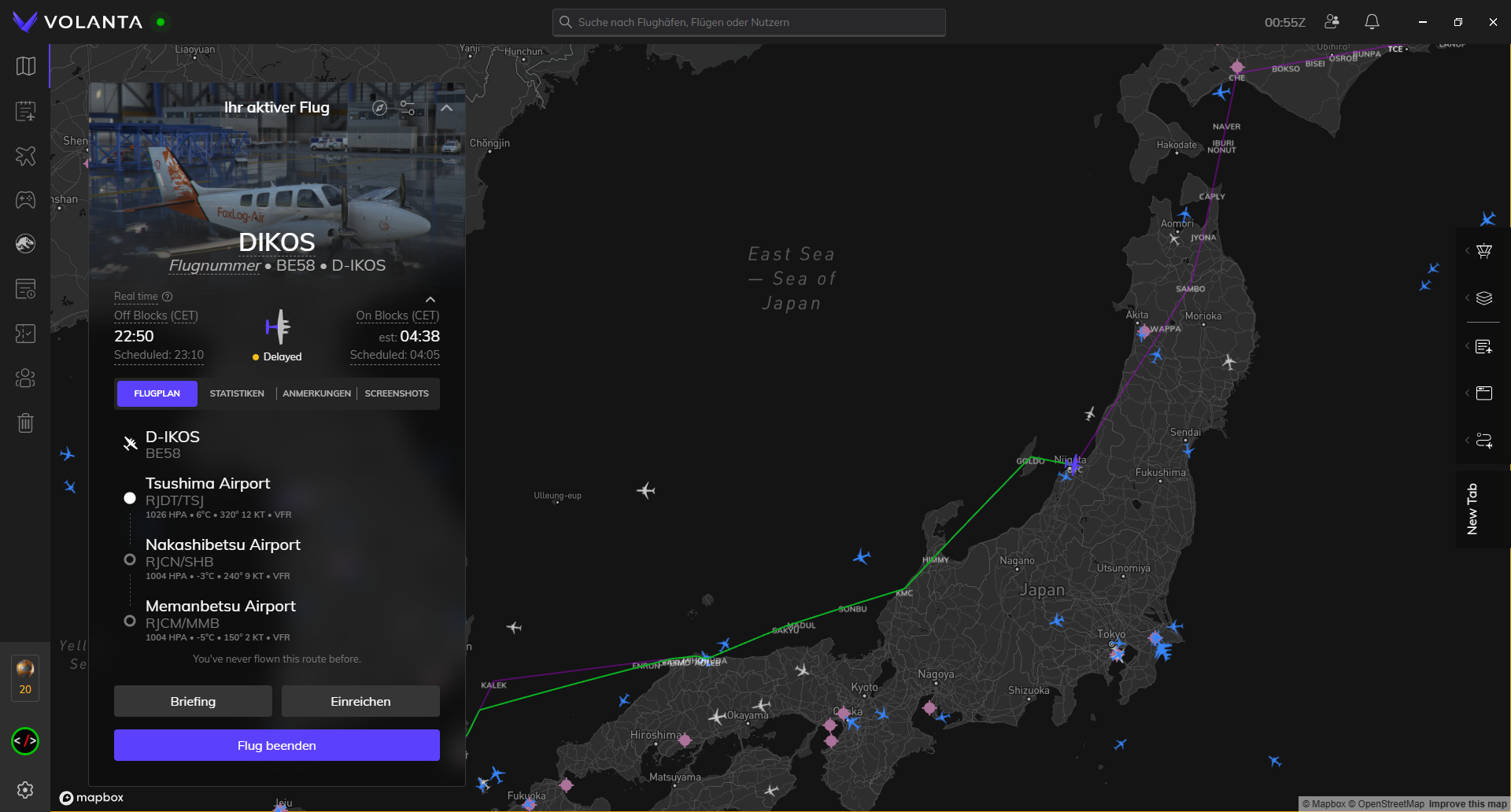This screenshot has height=812, width=1511.
Task: Open the flight logbook sidebar icon
Action: coord(26,111)
